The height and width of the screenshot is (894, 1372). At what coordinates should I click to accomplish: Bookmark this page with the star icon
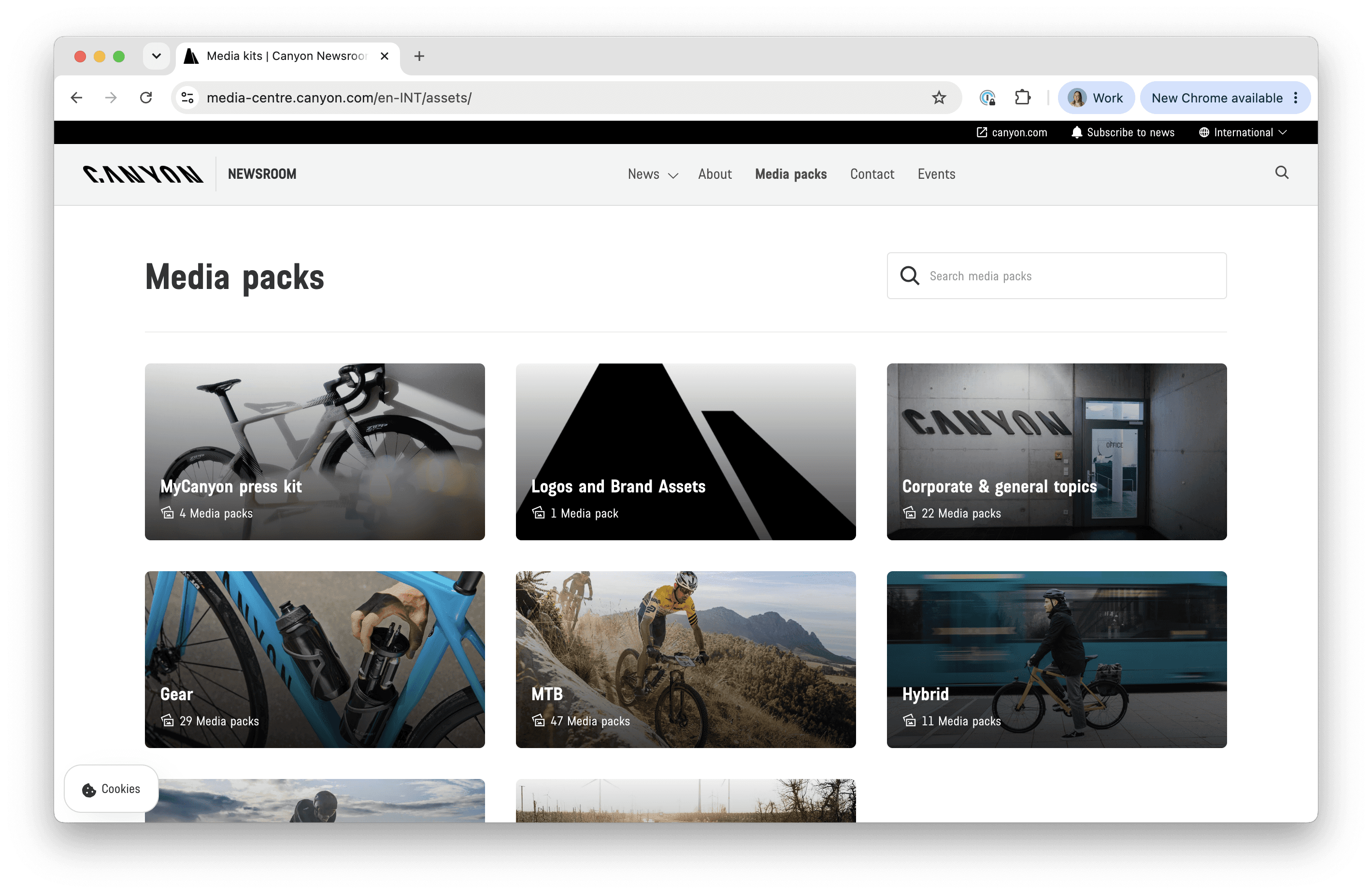pos(939,98)
